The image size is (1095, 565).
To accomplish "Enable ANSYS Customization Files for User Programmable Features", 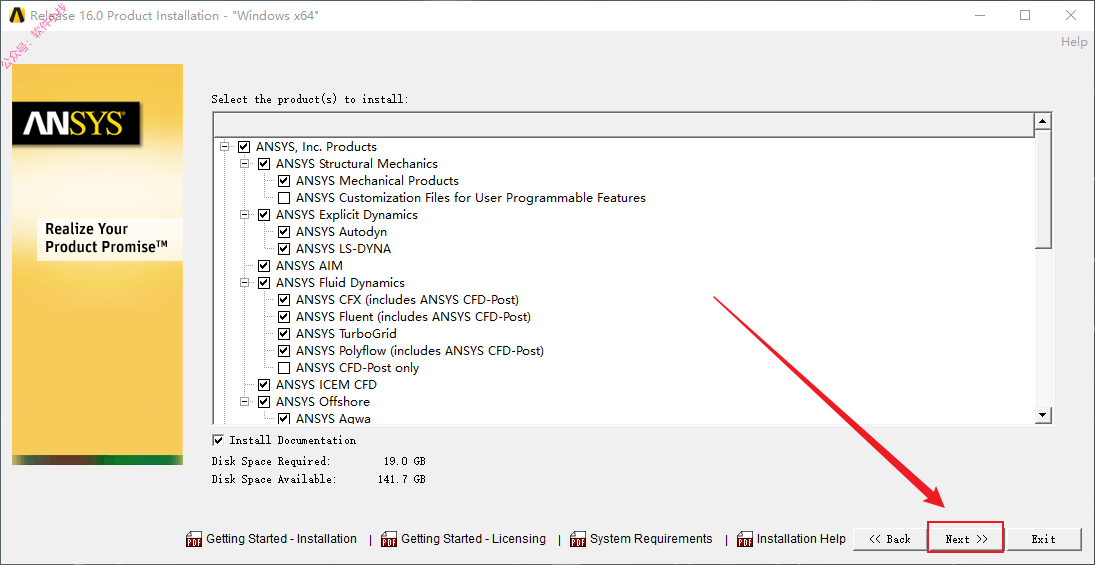I will (284, 198).
